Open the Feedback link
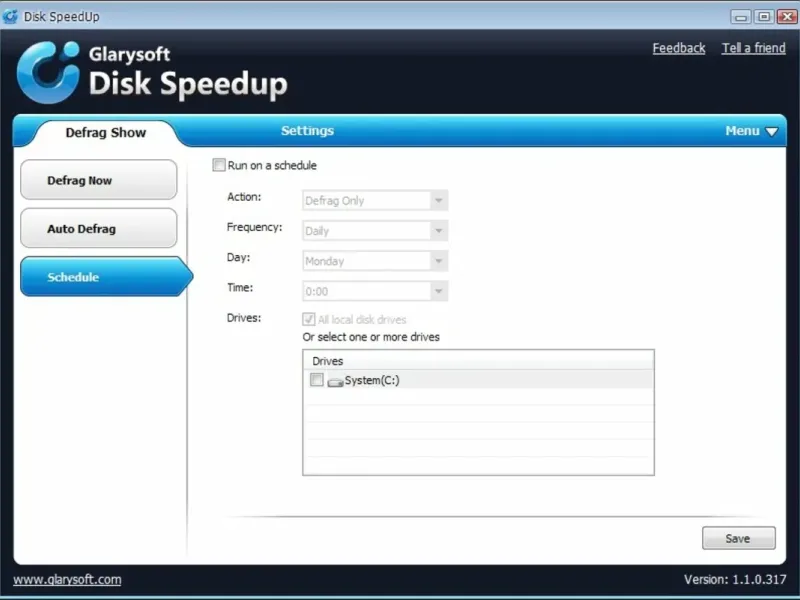800x600 pixels. pyautogui.click(x=679, y=48)
